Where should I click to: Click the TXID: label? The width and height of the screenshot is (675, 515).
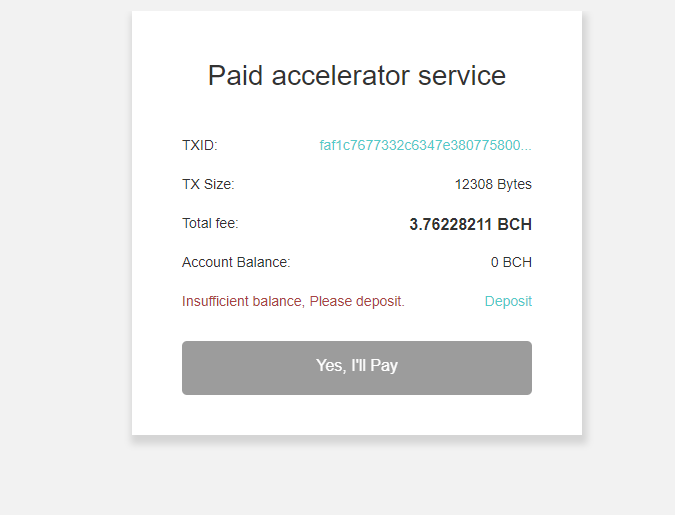(200, 146)
